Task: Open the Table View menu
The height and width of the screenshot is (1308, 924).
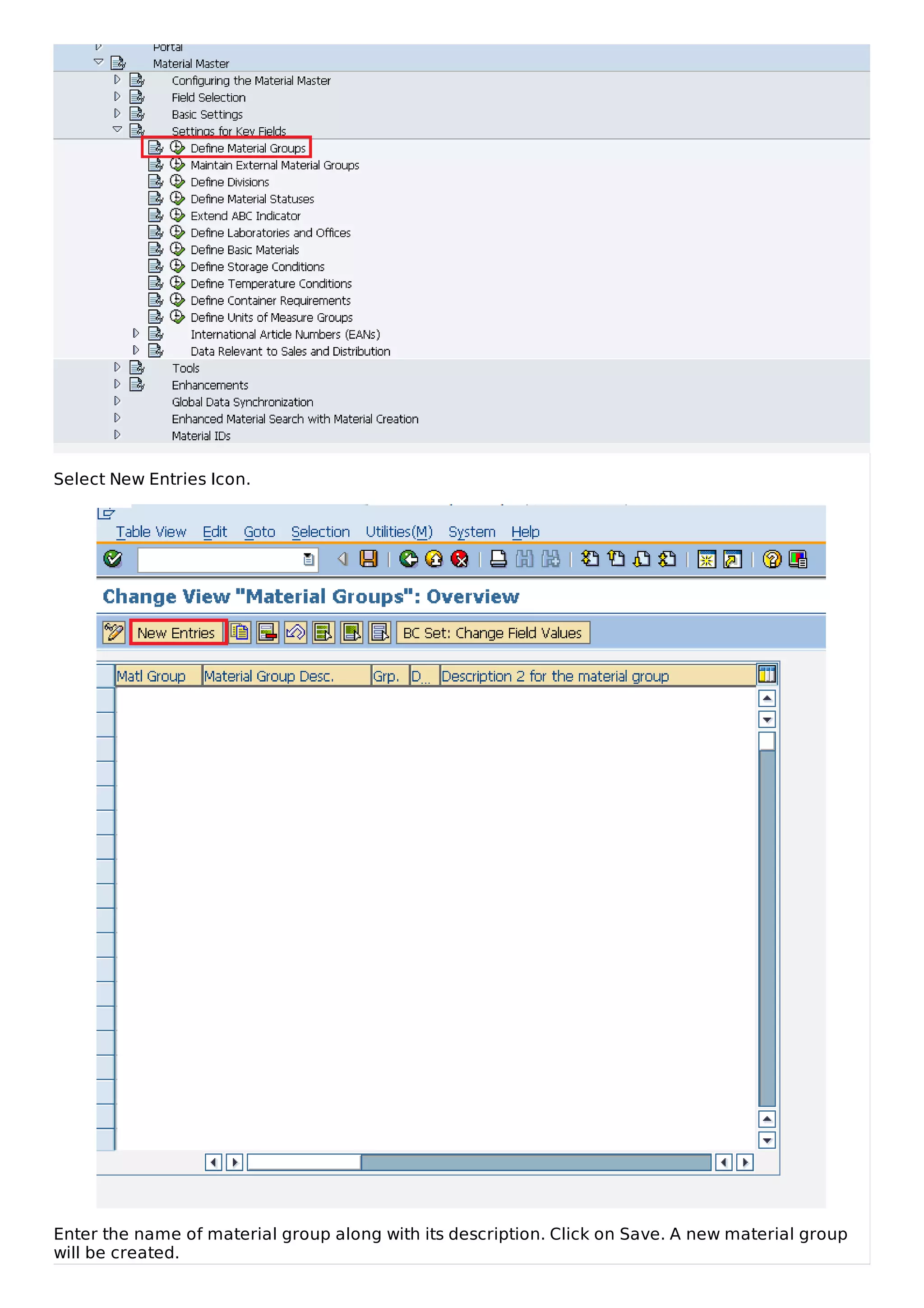Action: pyautogui.click(x=151, y=532)
